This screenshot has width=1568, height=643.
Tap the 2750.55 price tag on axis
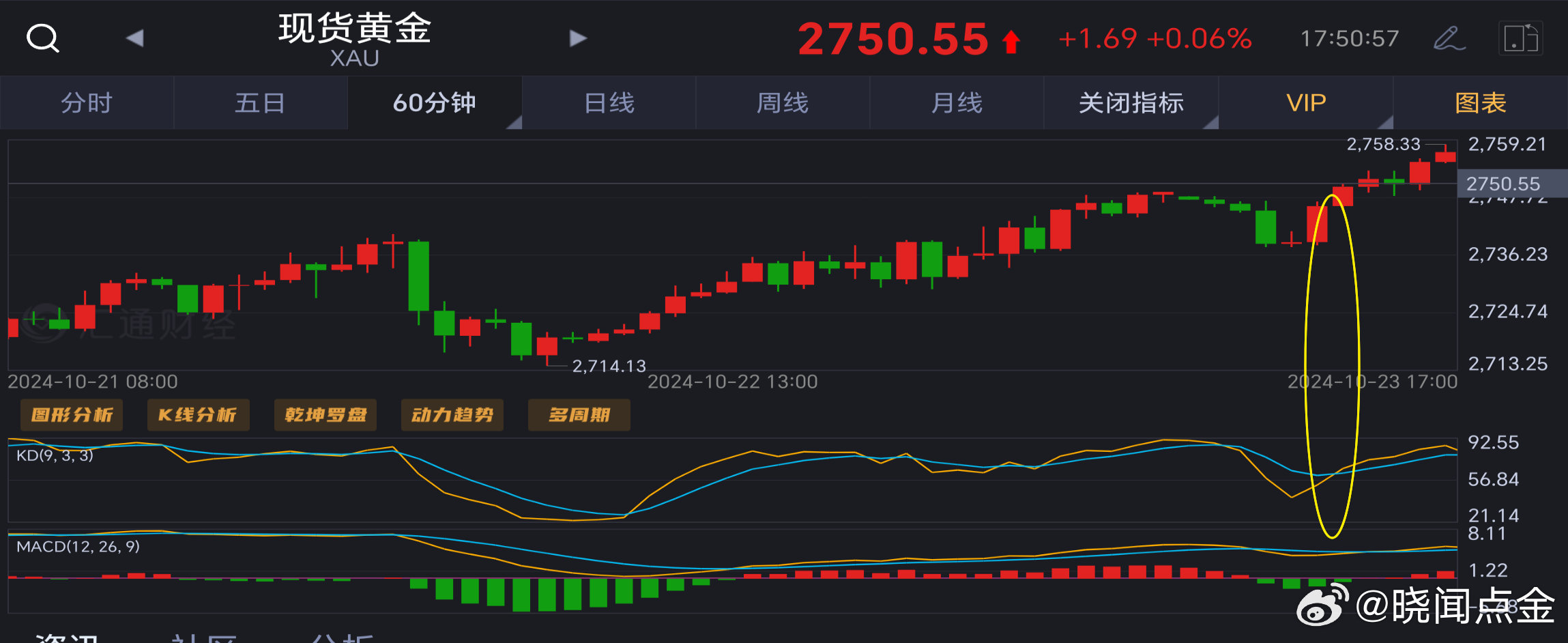[x=1512, y=184]
